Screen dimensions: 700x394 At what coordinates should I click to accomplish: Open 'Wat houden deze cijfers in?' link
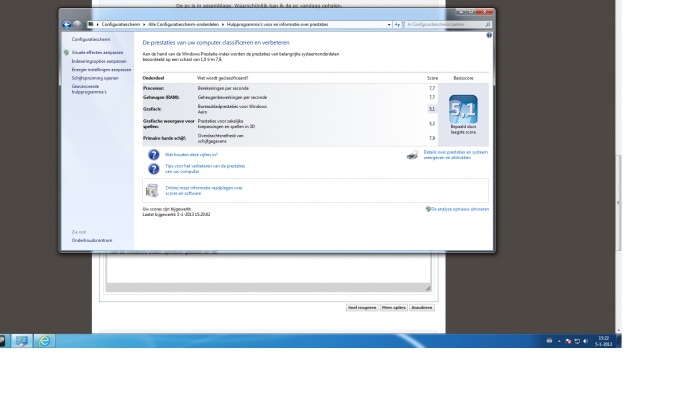(x=192, y=155)
